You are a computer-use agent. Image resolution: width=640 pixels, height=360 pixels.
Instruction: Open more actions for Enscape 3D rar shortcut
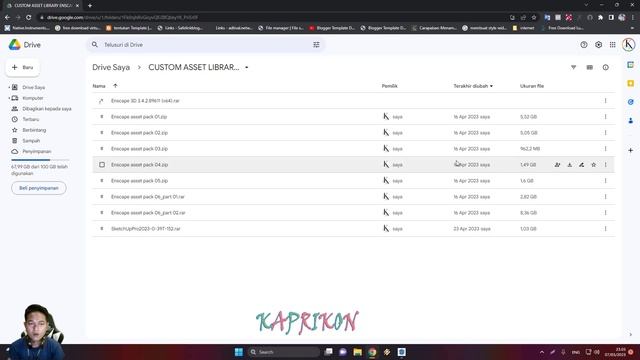pyautogui.click(x=606, y=101)
